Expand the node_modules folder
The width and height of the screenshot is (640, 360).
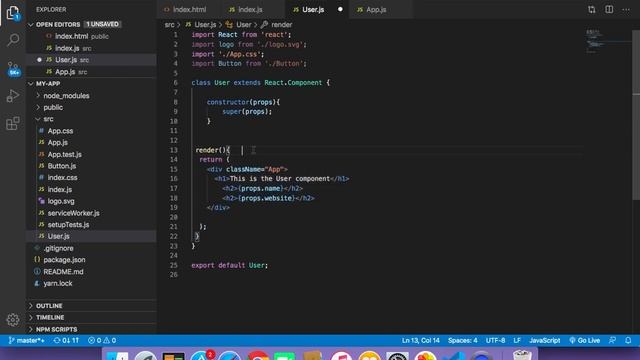[66, 96]
